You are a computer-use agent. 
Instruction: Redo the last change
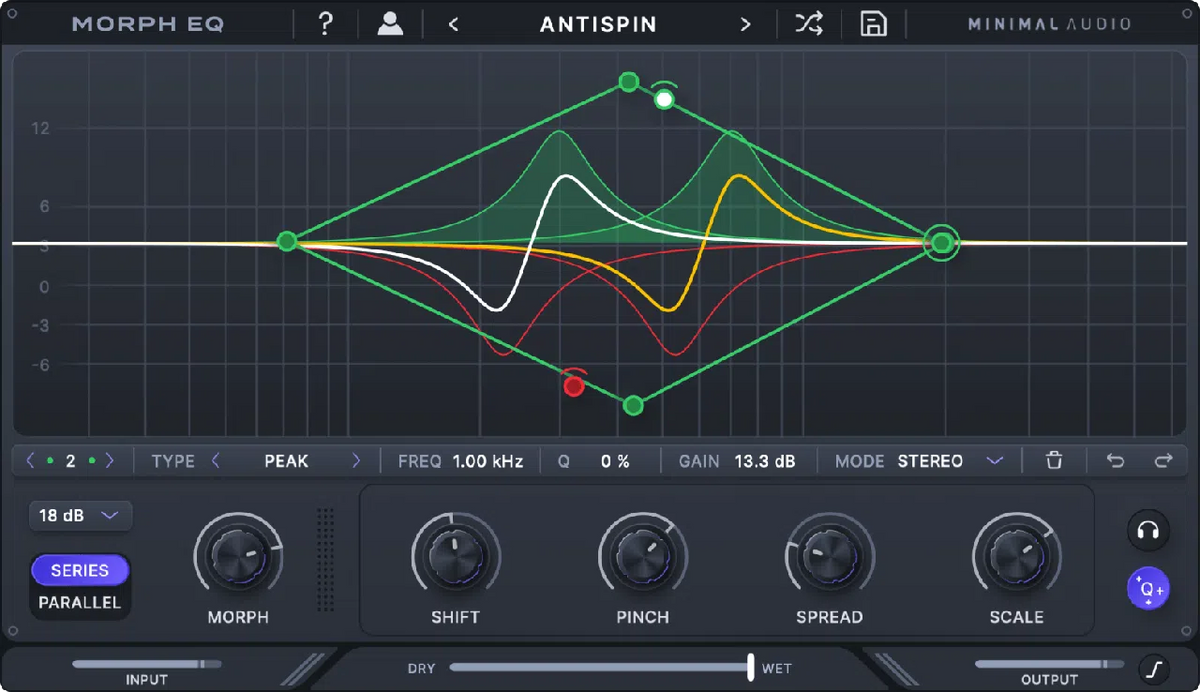pyautogui.click(x=1163, y=460)
